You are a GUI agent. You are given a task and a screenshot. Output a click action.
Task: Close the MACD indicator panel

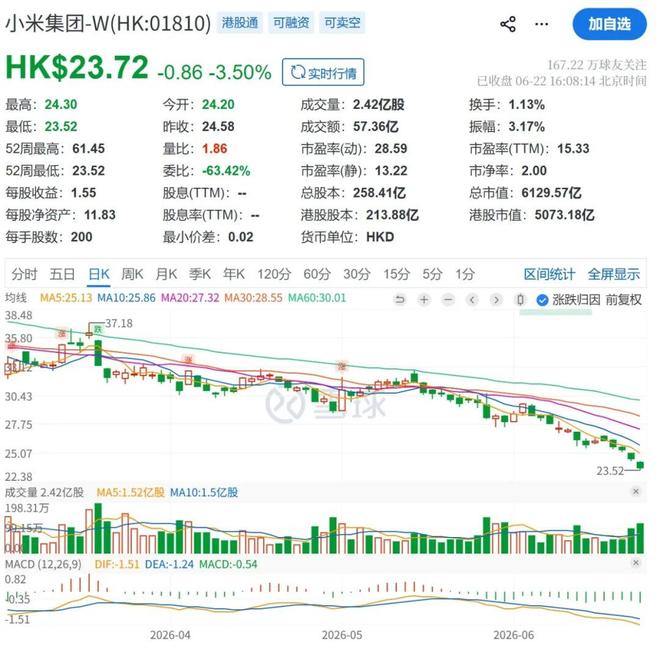click(636, 563)
